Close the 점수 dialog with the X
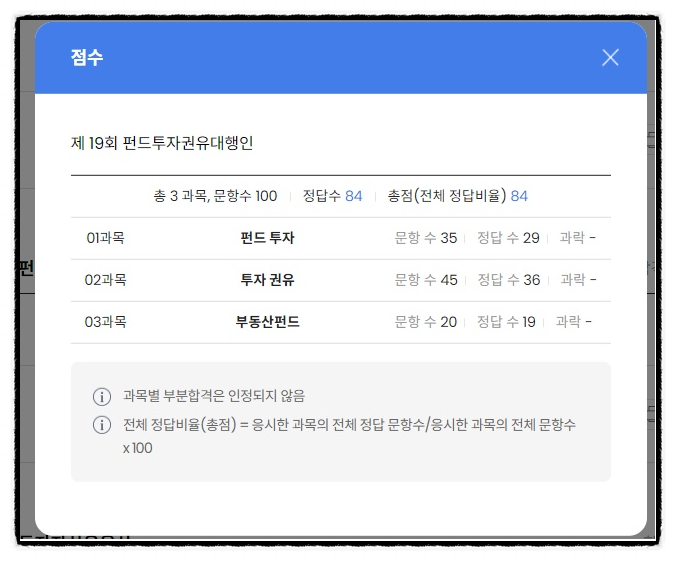The width and height of the screenshot is (676, 561). pyautogui.click(x=610, y=57)
